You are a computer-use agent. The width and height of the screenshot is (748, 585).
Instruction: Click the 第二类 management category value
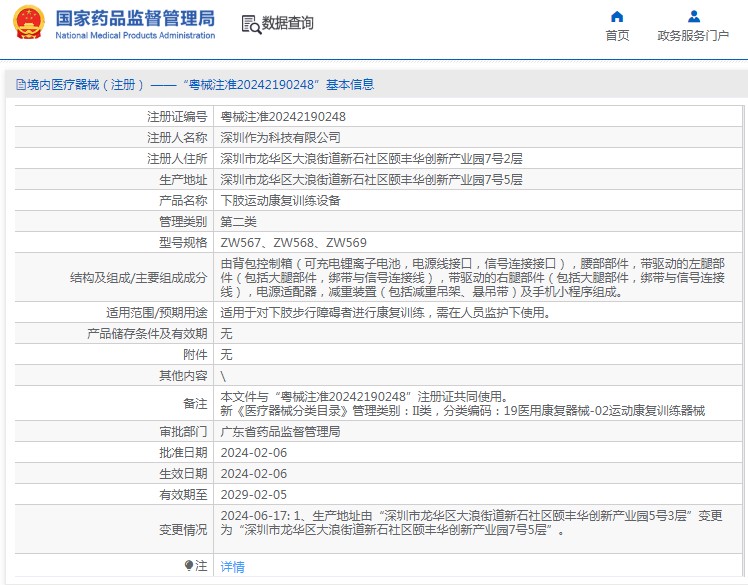238,221
